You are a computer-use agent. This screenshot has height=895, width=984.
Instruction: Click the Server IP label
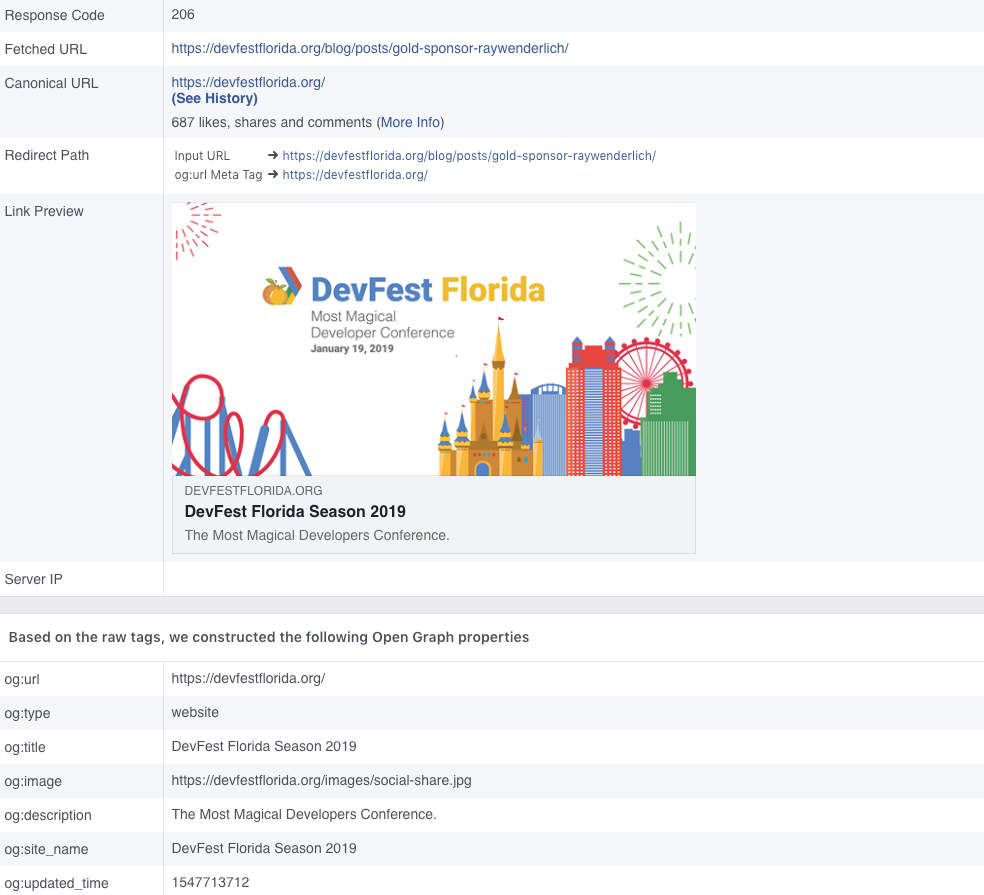point(34,579)
